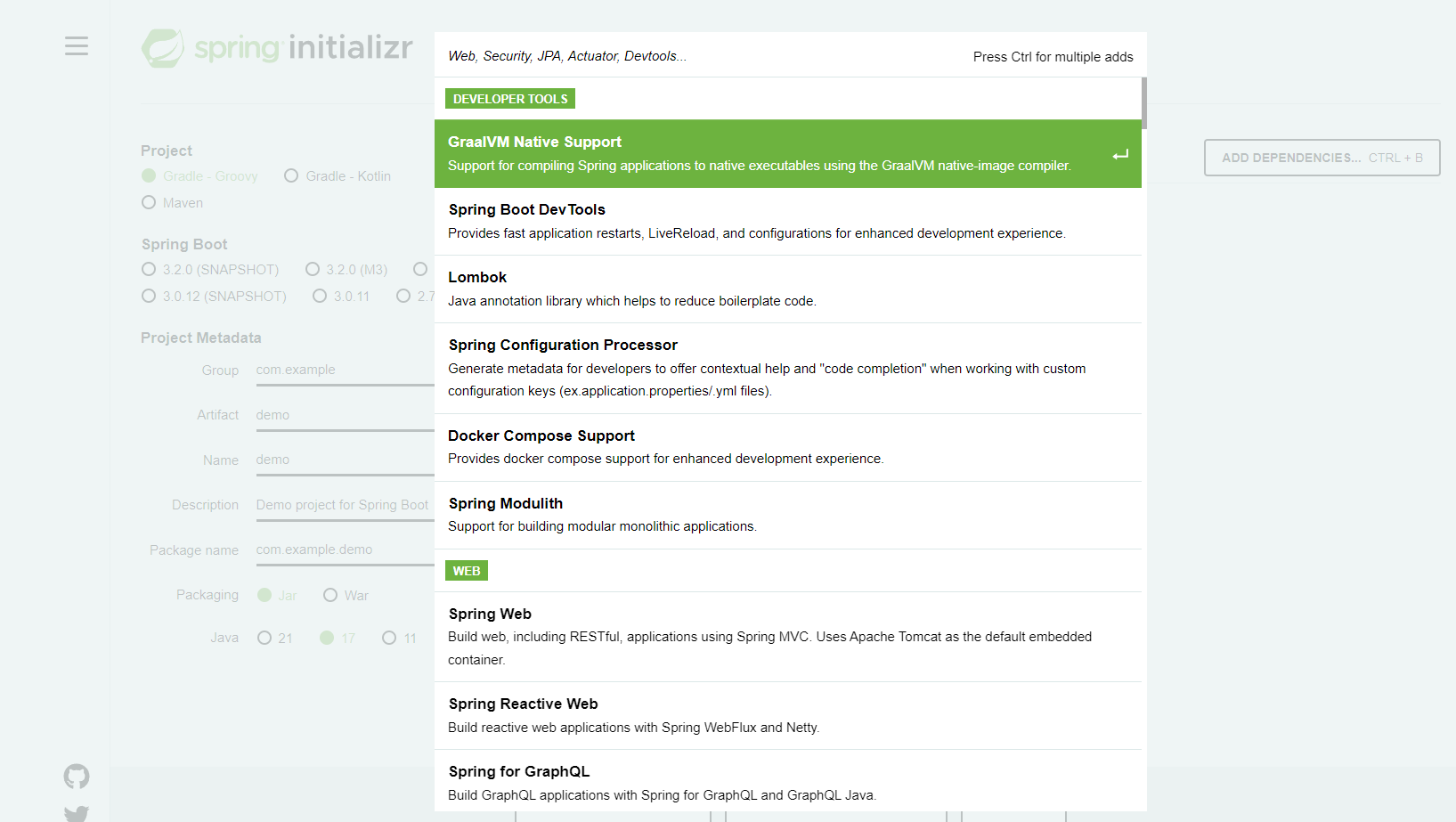Click the Spring Initializr logo
The height and width of the screenshot is (822, 1456).
coord(277,47)
